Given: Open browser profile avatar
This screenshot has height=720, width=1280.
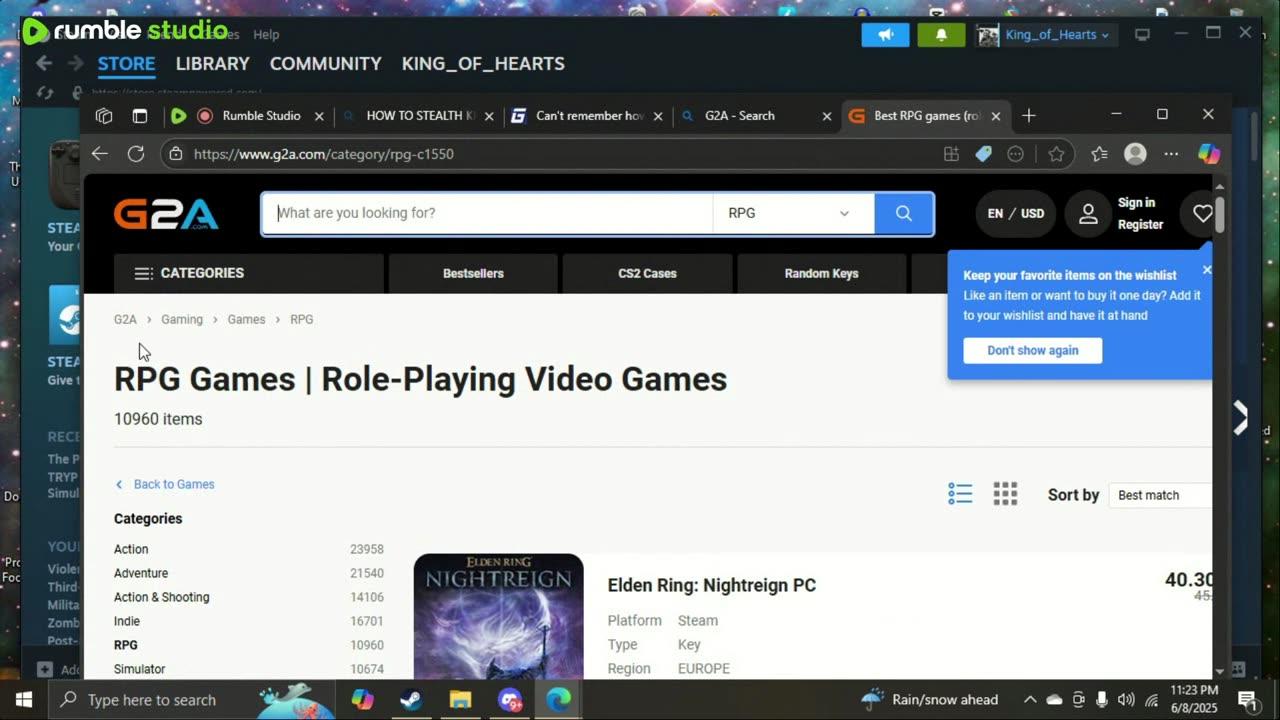Looking at the screenshot, I should 1135,154.
